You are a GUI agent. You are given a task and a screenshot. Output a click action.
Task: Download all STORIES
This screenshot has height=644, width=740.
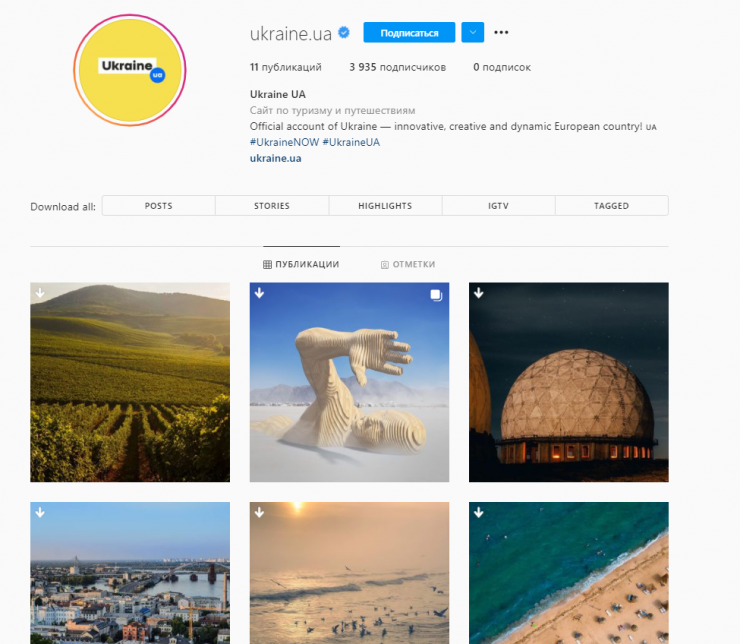tap(272, 206)
